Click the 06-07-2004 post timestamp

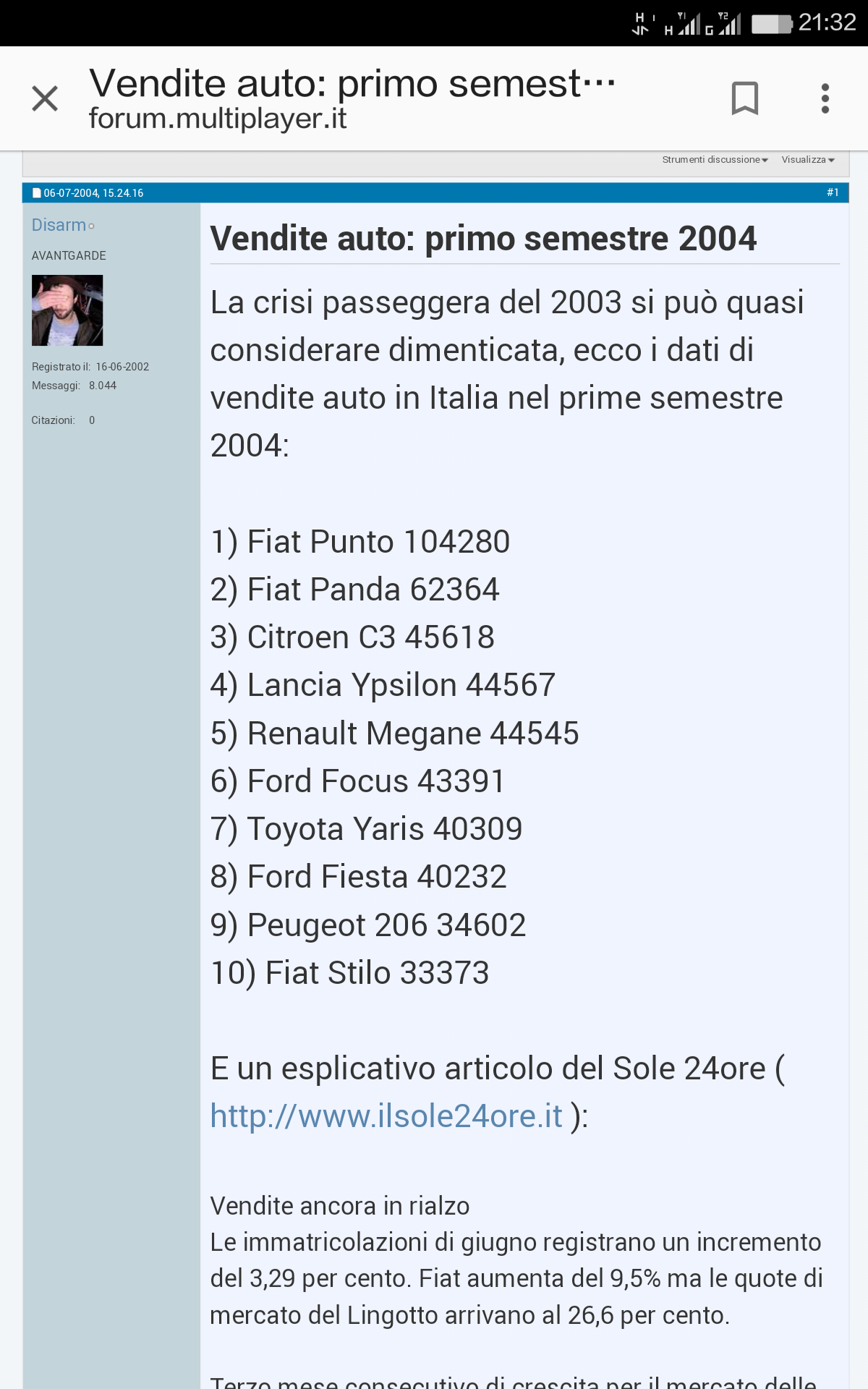coord(93,193)
